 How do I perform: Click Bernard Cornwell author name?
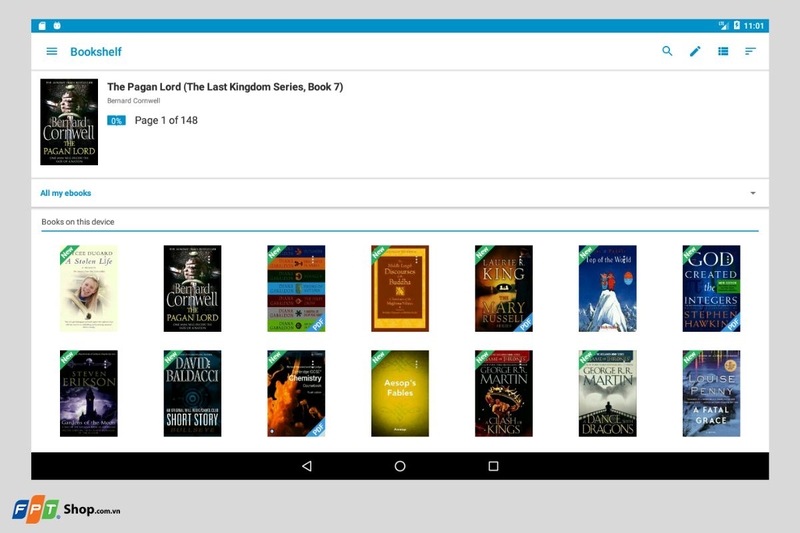click(x=134, y=100)
